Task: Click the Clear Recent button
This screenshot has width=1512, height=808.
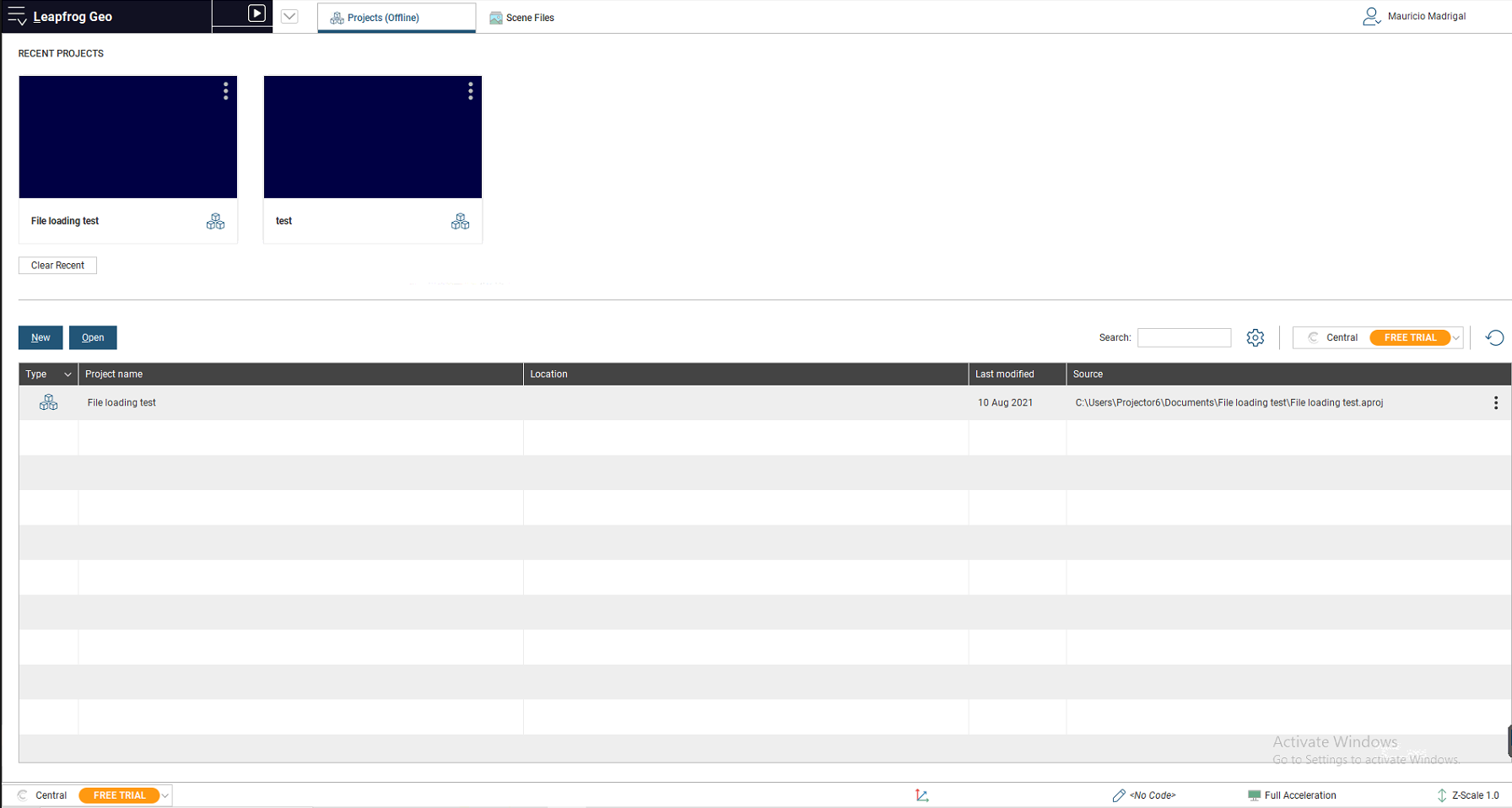Action: (57, 266)
